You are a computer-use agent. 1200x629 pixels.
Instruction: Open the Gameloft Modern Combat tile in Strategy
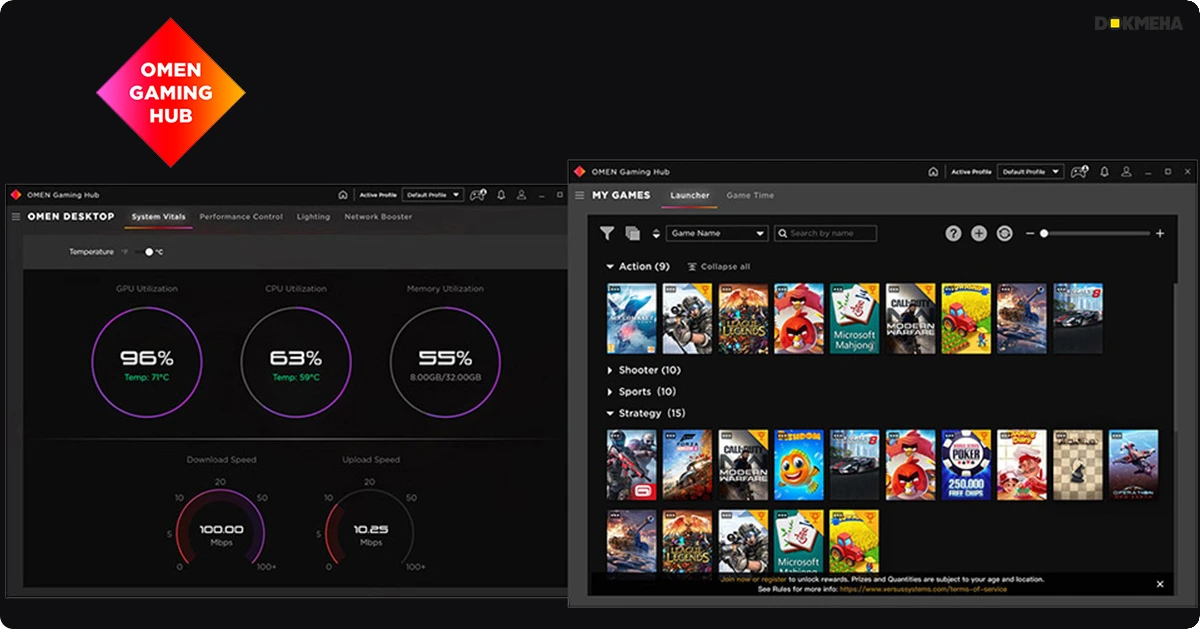pyautogui.click(x=631, y=465)
